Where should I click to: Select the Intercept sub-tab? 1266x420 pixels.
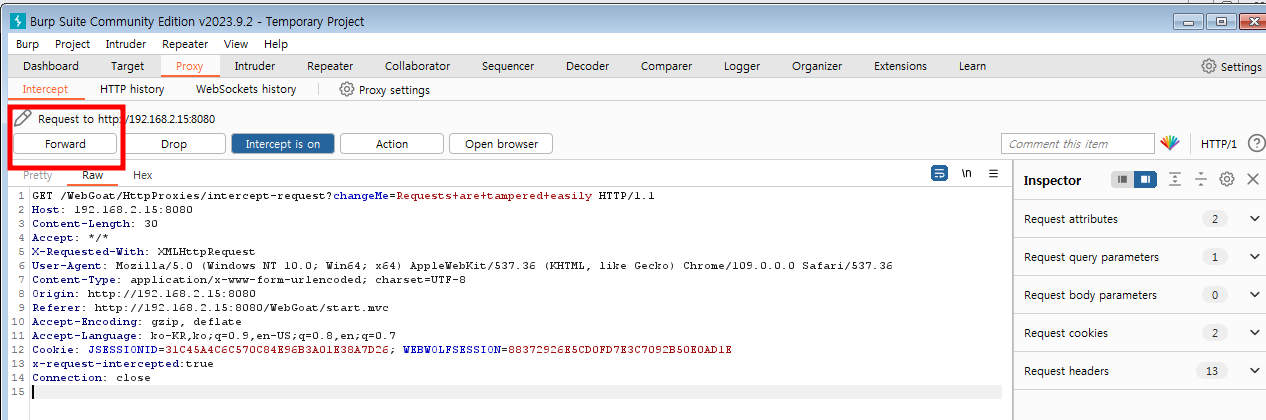point(45,89)
